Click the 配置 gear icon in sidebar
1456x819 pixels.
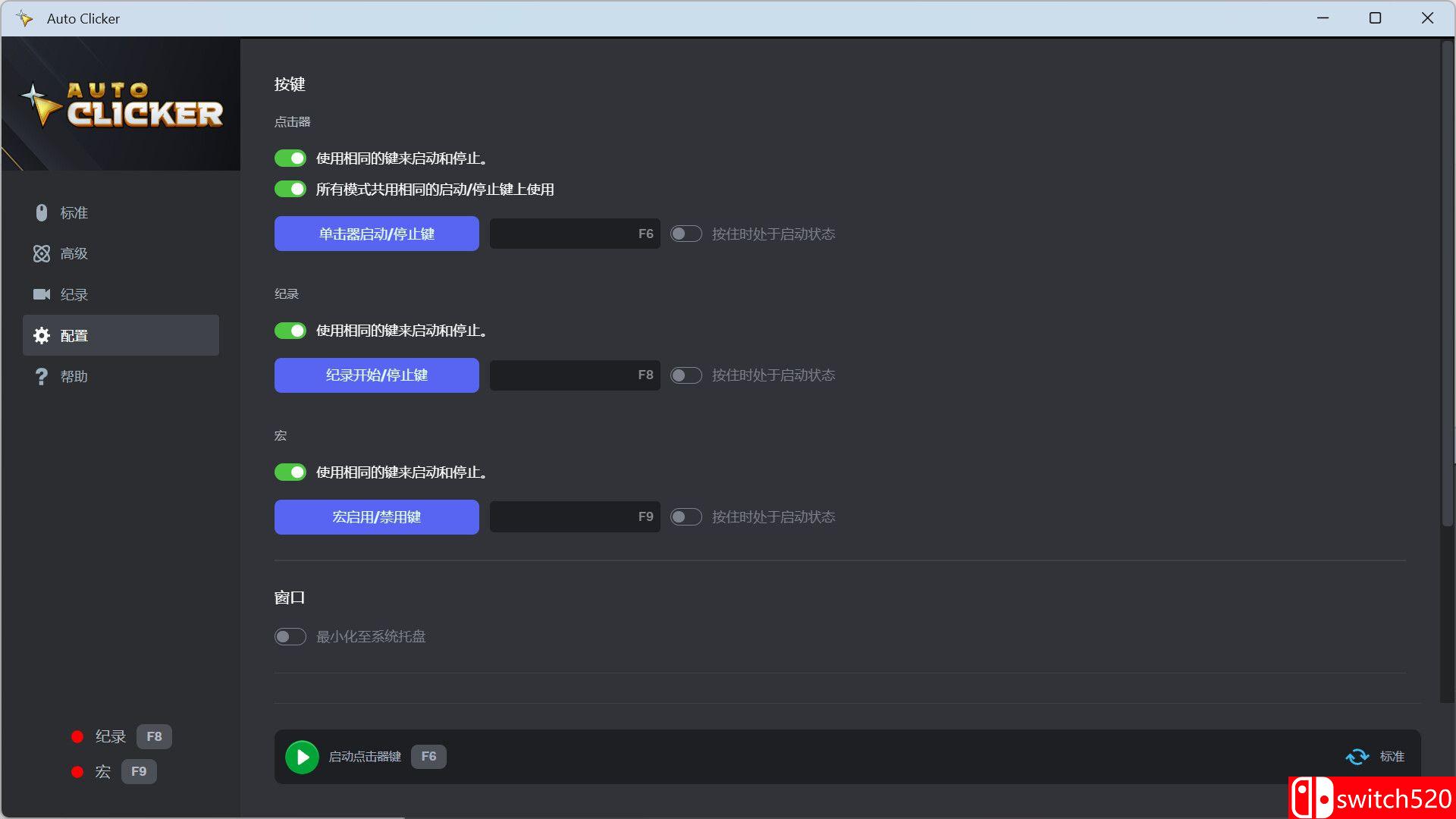coord(42,335)
